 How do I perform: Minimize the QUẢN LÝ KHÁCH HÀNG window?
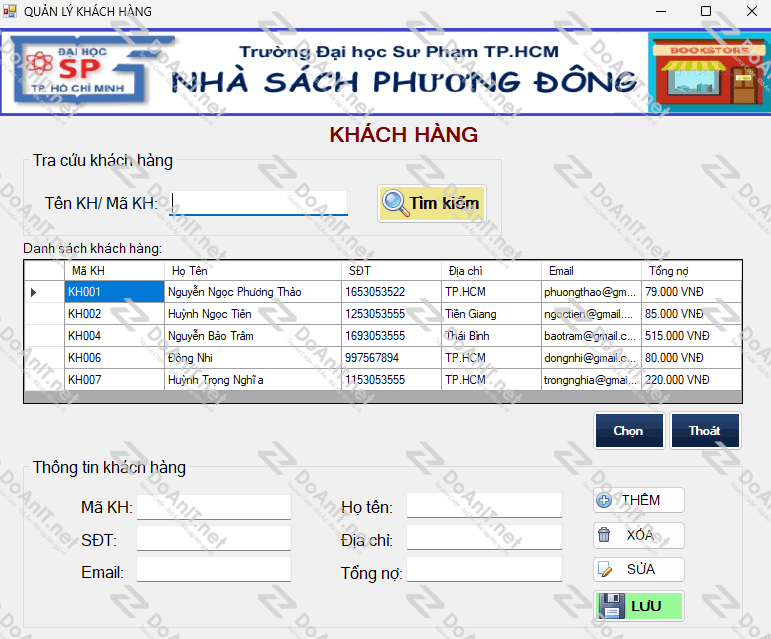click(661, 11)
